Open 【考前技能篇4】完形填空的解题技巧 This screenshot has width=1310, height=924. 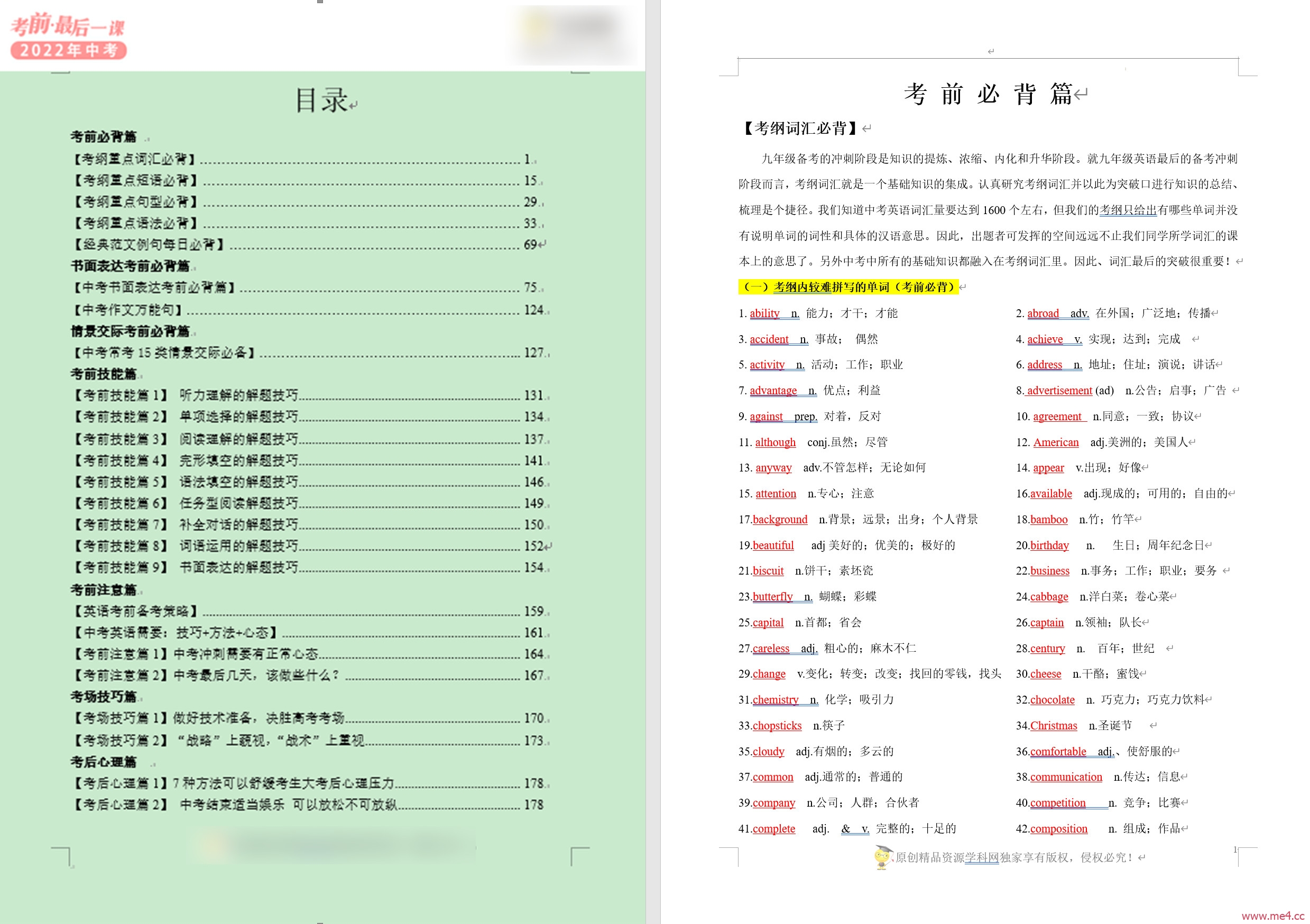click(309, 460)
